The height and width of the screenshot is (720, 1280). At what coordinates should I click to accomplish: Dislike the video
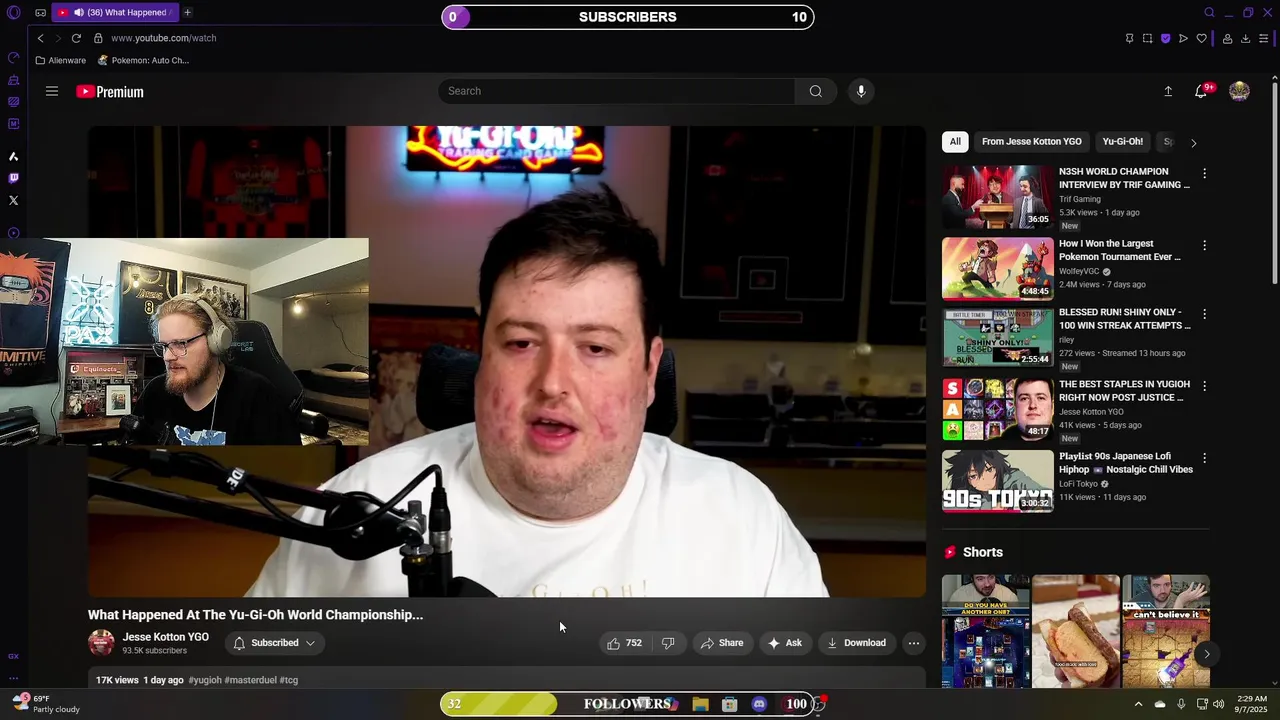(668, 643)
